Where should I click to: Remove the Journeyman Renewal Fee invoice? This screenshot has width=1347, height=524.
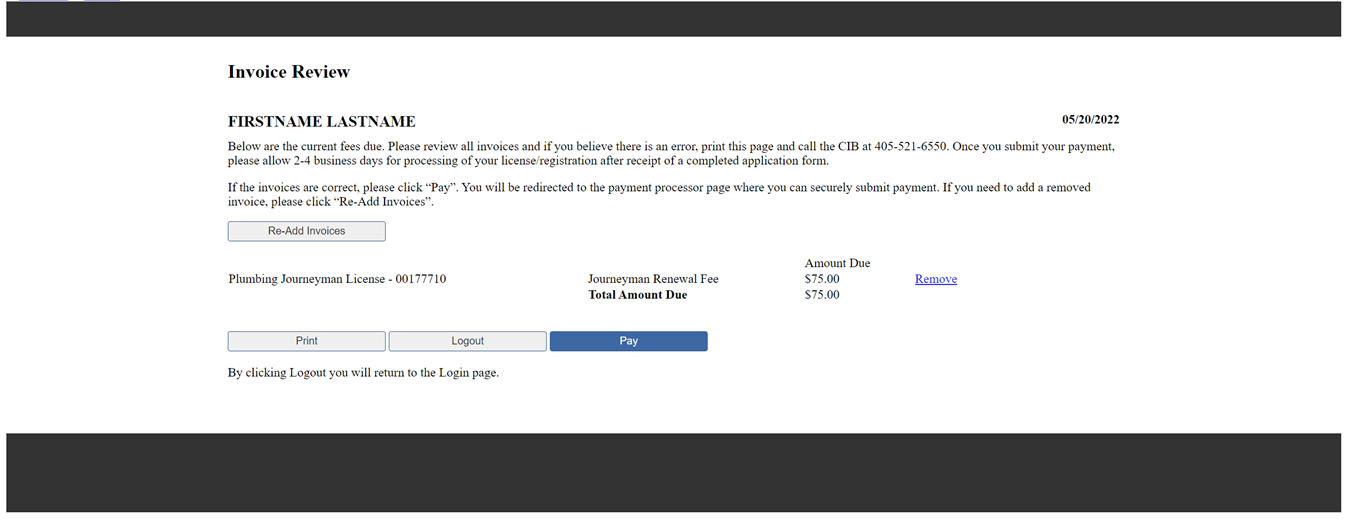pos(935,279)
